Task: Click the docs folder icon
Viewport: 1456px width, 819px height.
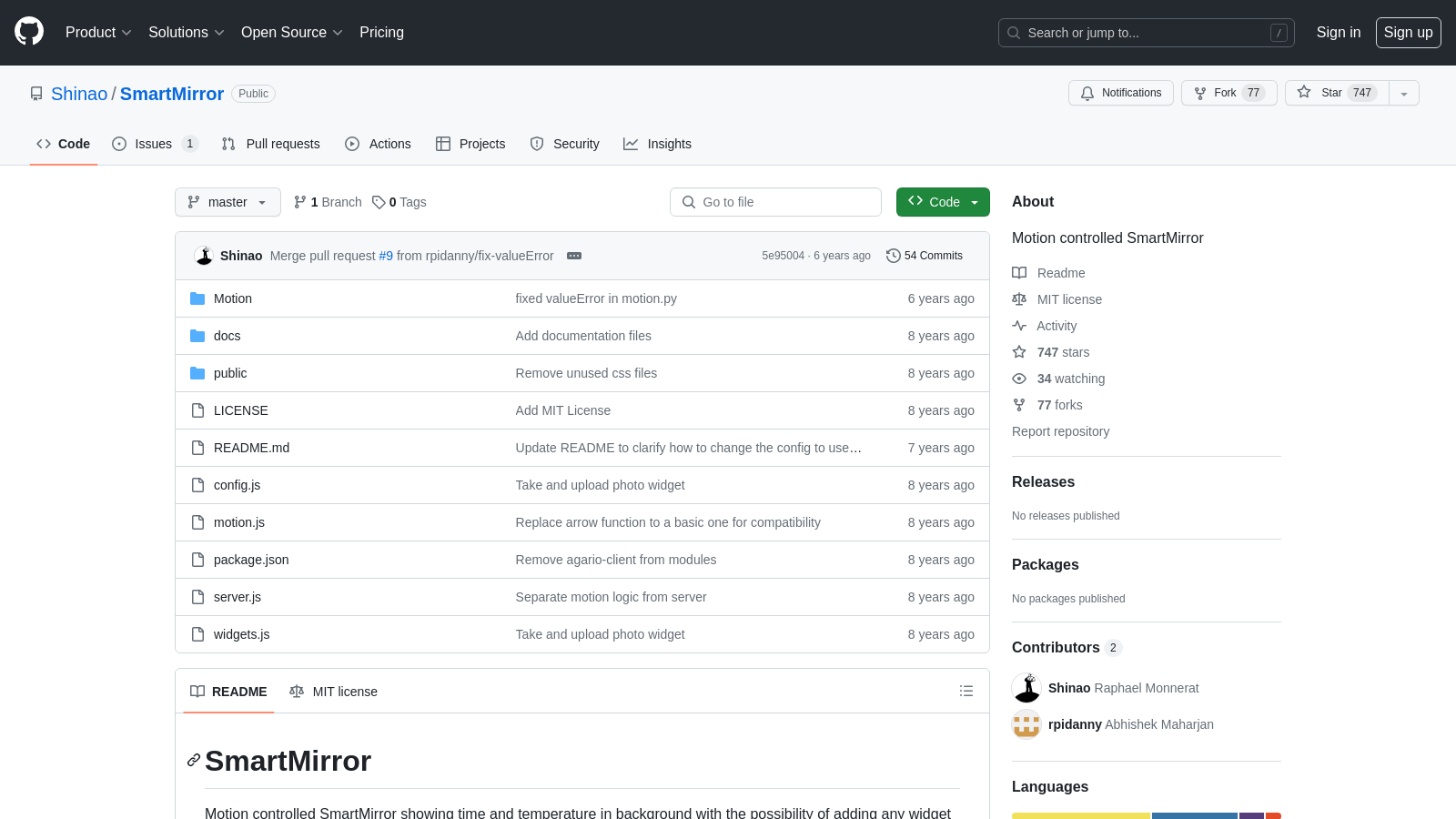Action: 197,336
